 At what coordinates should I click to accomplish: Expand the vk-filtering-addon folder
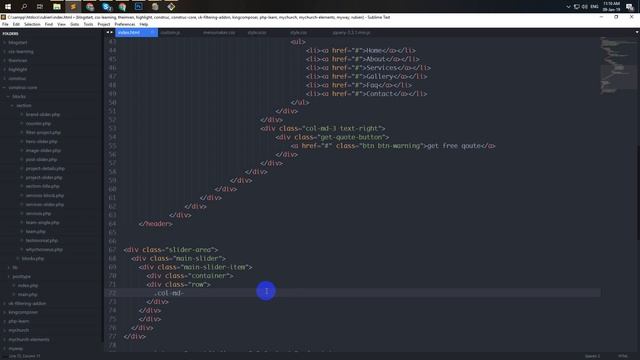(27, 303)
